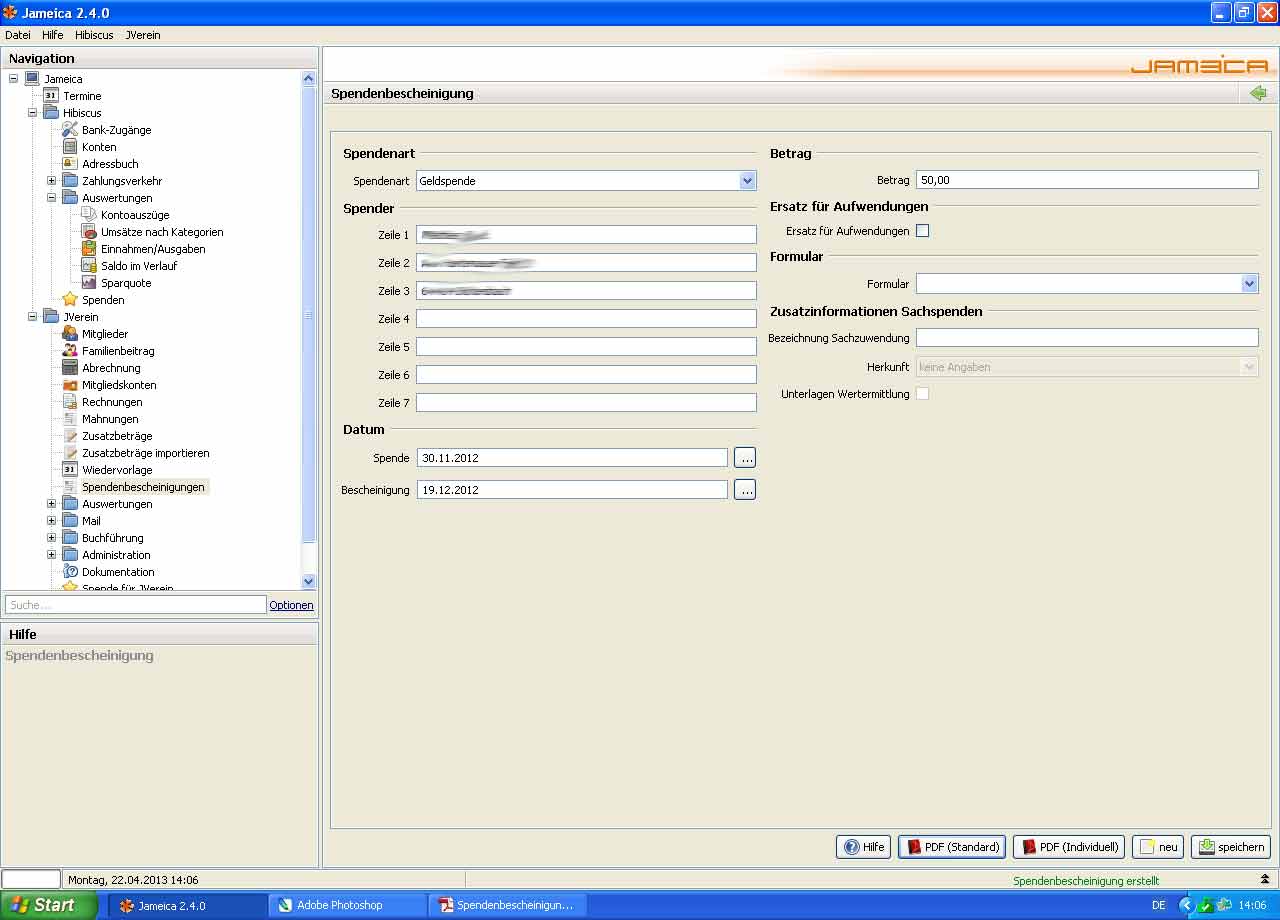Click the Bescheinigung date field 19.12.2012
1280x920 pixels.
[572, 490]
